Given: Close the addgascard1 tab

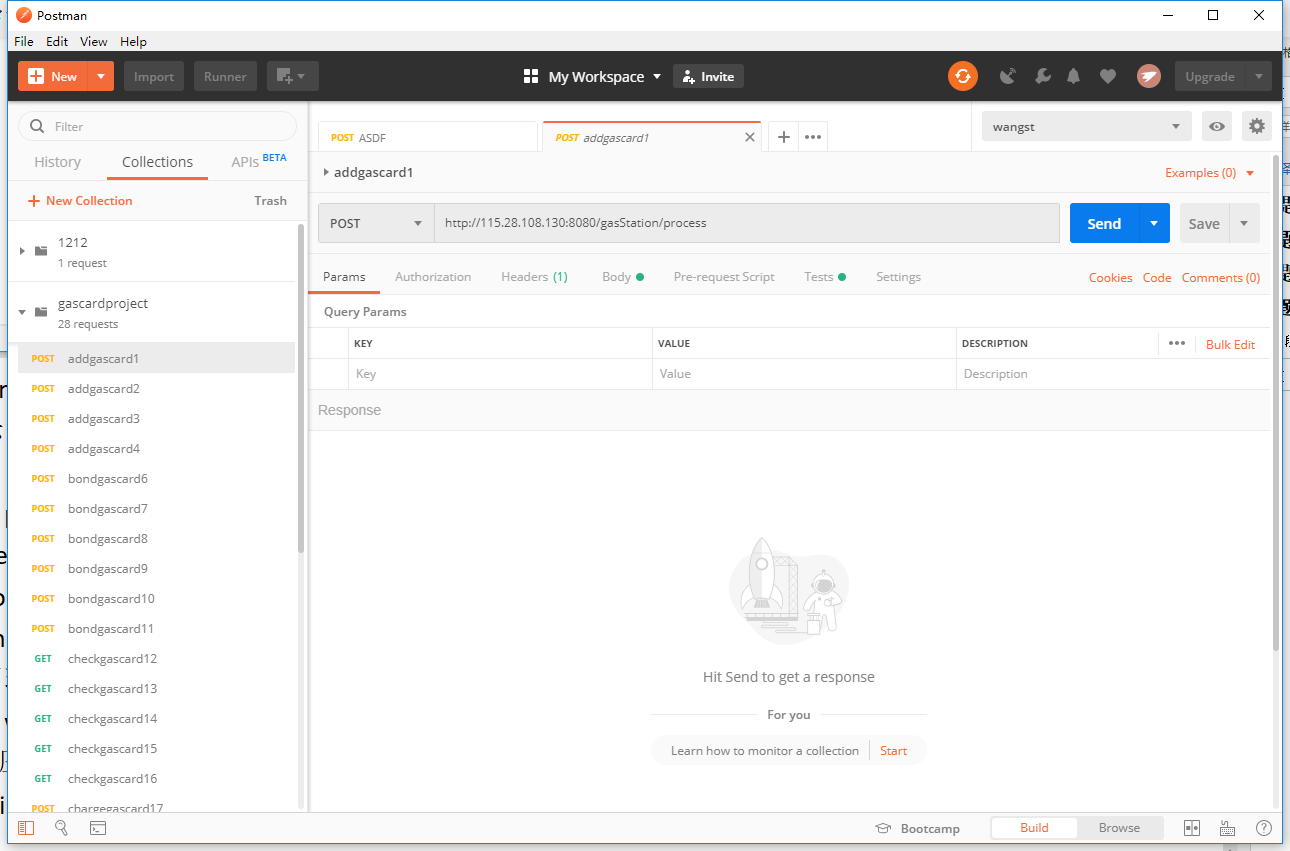Looking at the screenshot, I should click(x=750, y=137).
